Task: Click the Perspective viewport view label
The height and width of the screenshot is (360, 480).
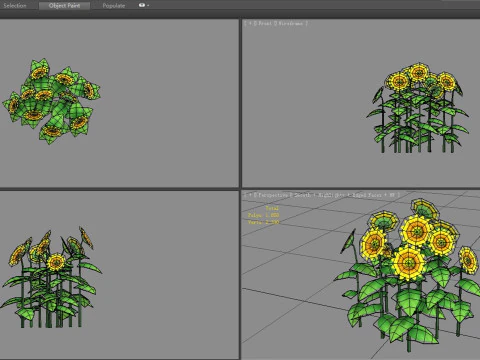Action: coord(273,195)
